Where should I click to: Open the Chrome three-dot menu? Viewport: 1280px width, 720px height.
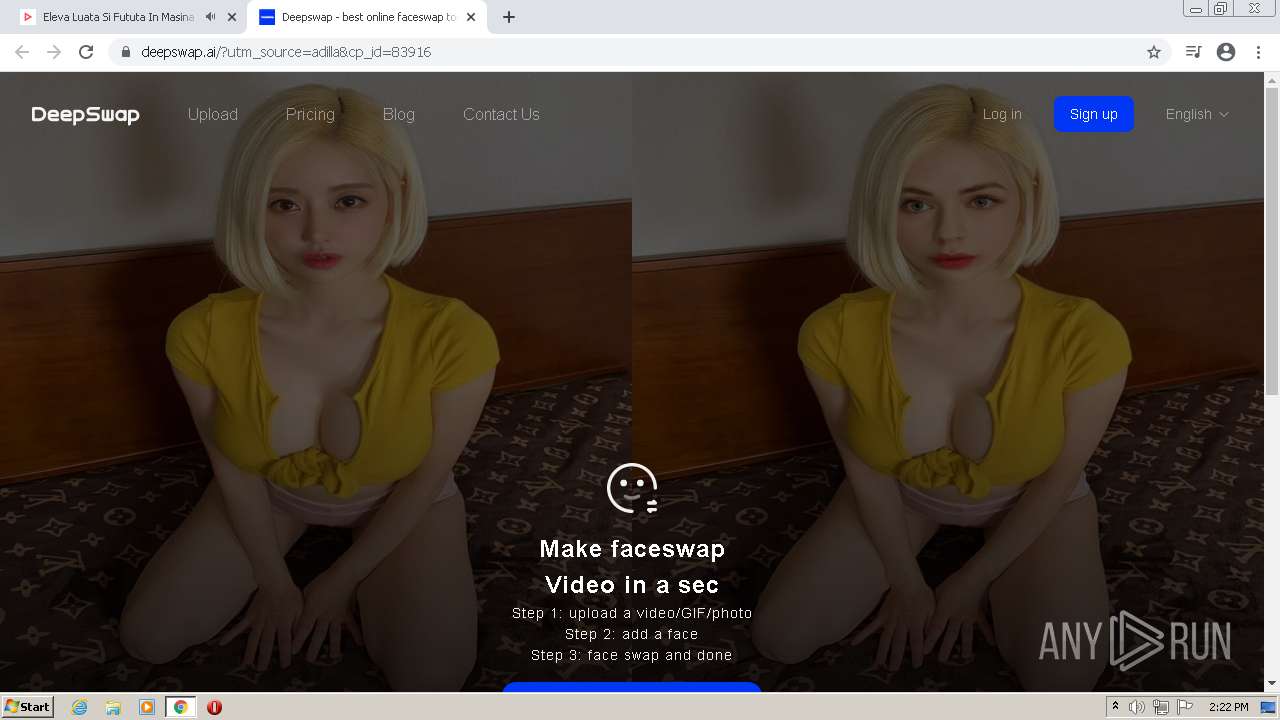[x=1259, y=52]
